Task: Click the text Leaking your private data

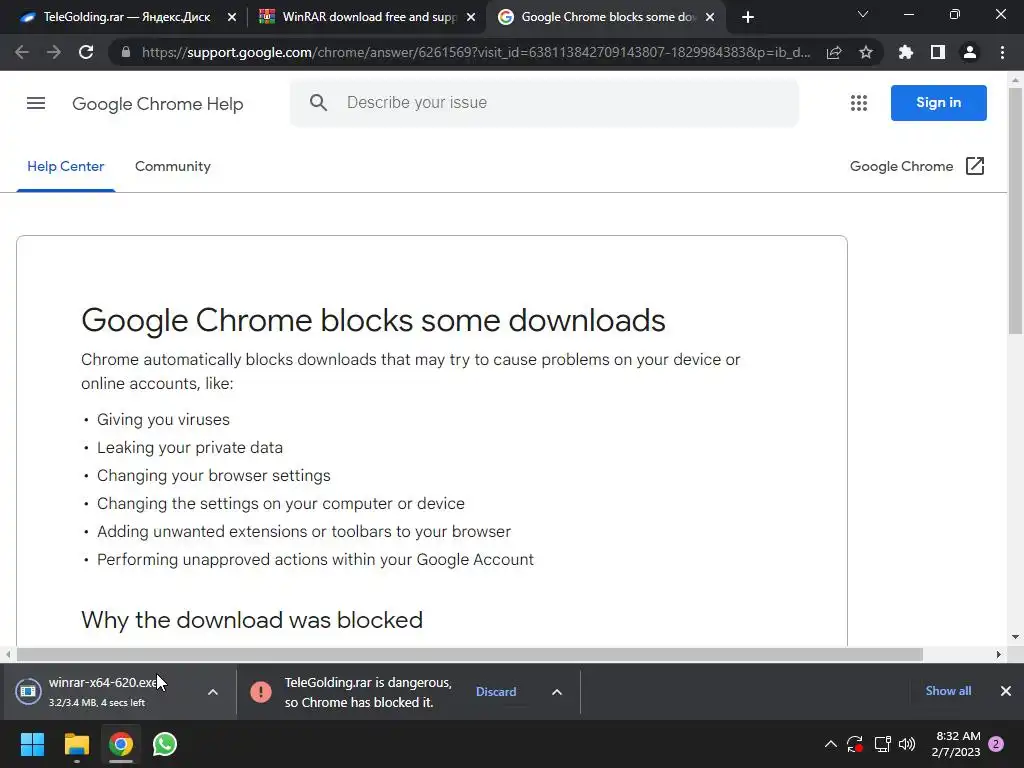Action: coord(189,447)
